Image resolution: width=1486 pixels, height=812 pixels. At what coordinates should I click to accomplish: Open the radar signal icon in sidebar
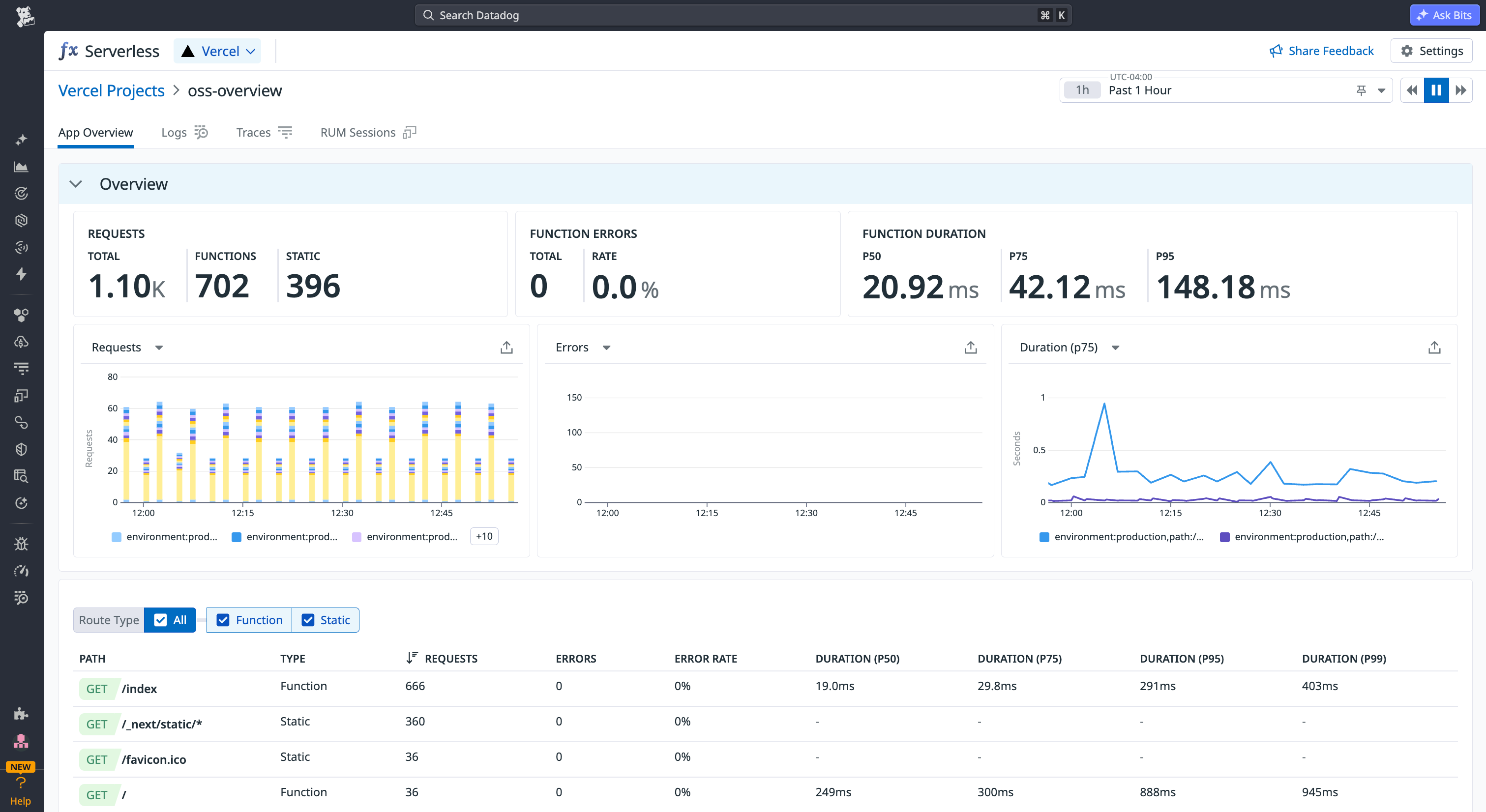pos(21,247)
